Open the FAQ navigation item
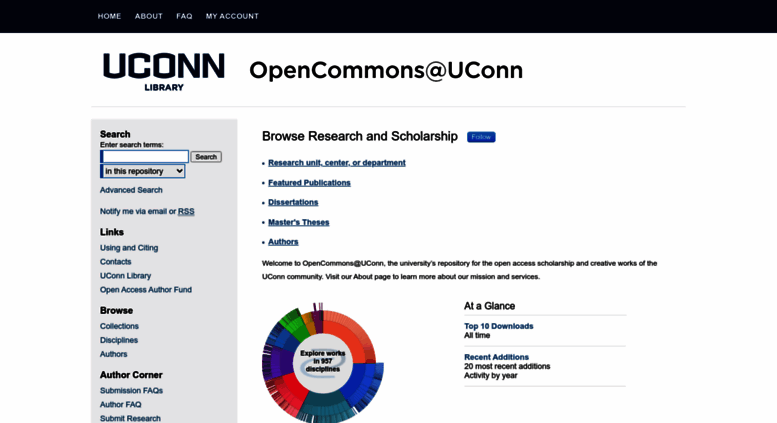The image size is (777, 423). pyautogui.click(x=184, y=16)
